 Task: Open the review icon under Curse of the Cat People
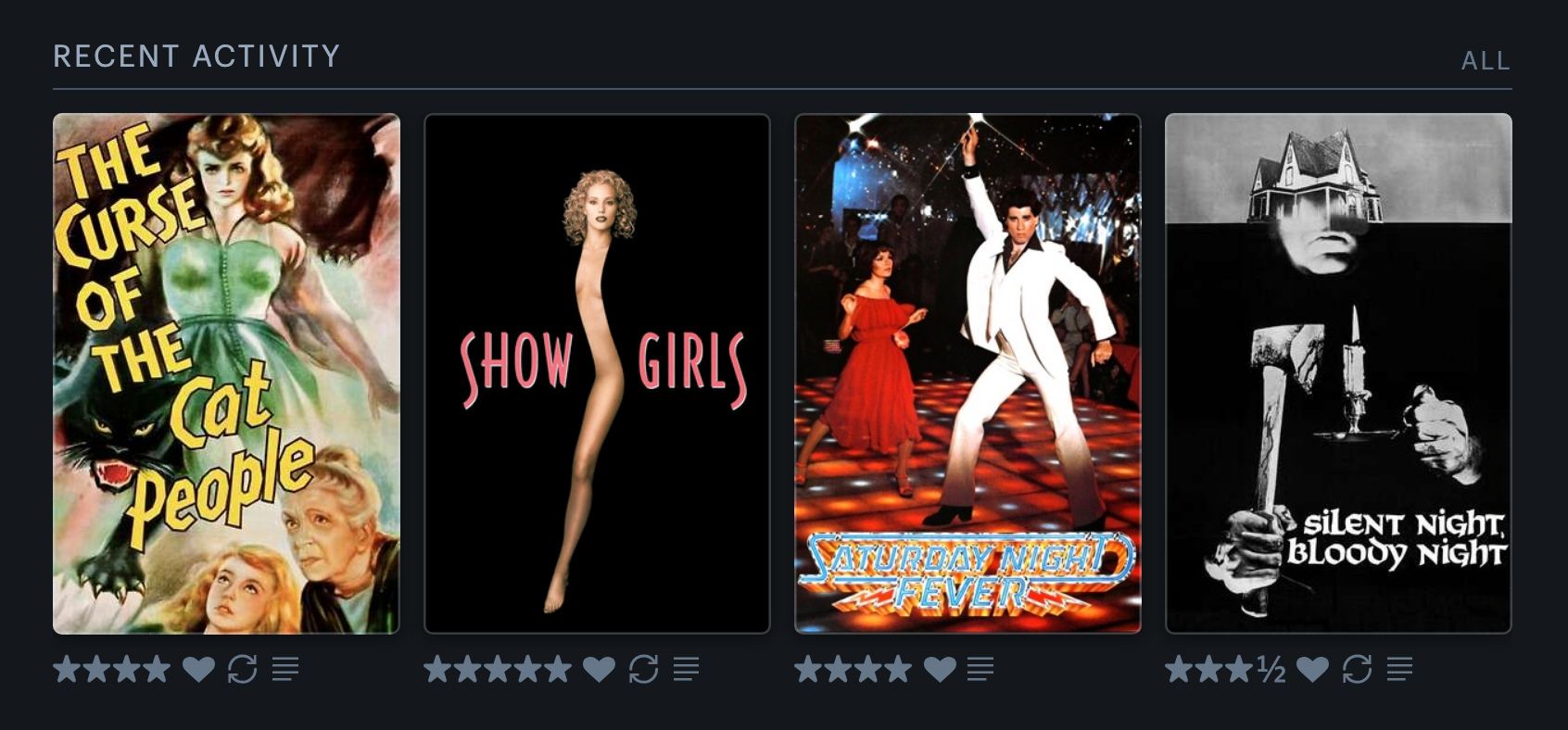285,669
